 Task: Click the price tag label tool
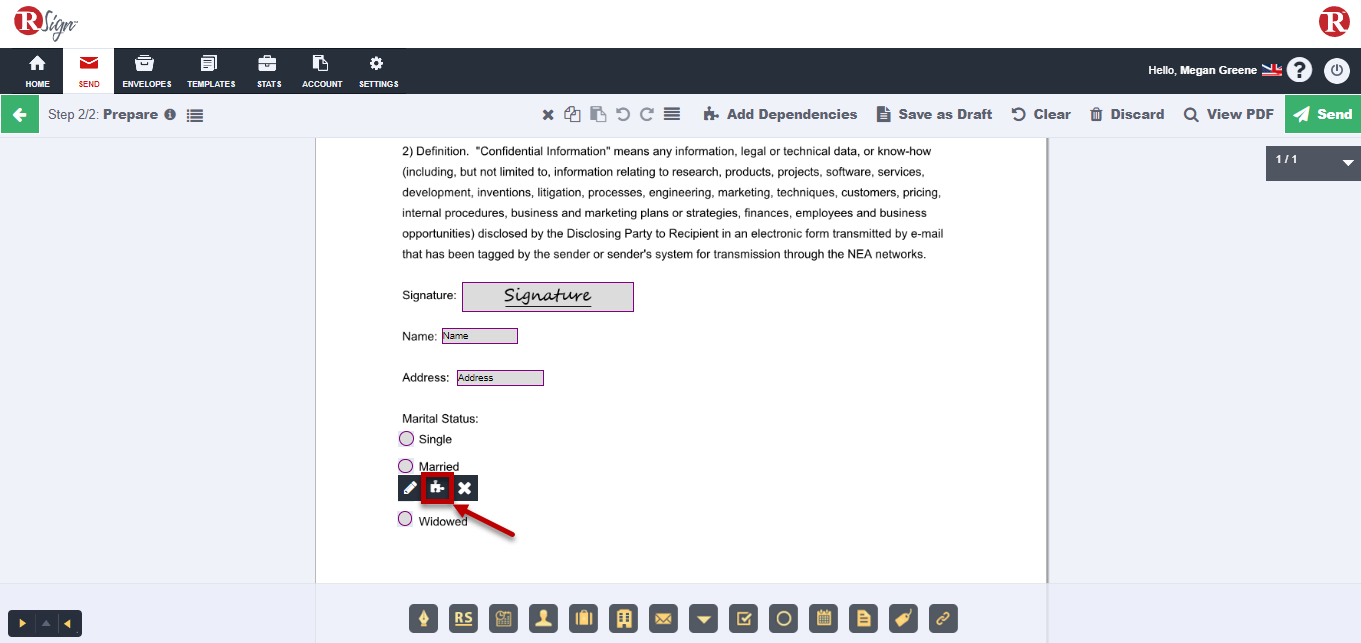click(903, 619)
